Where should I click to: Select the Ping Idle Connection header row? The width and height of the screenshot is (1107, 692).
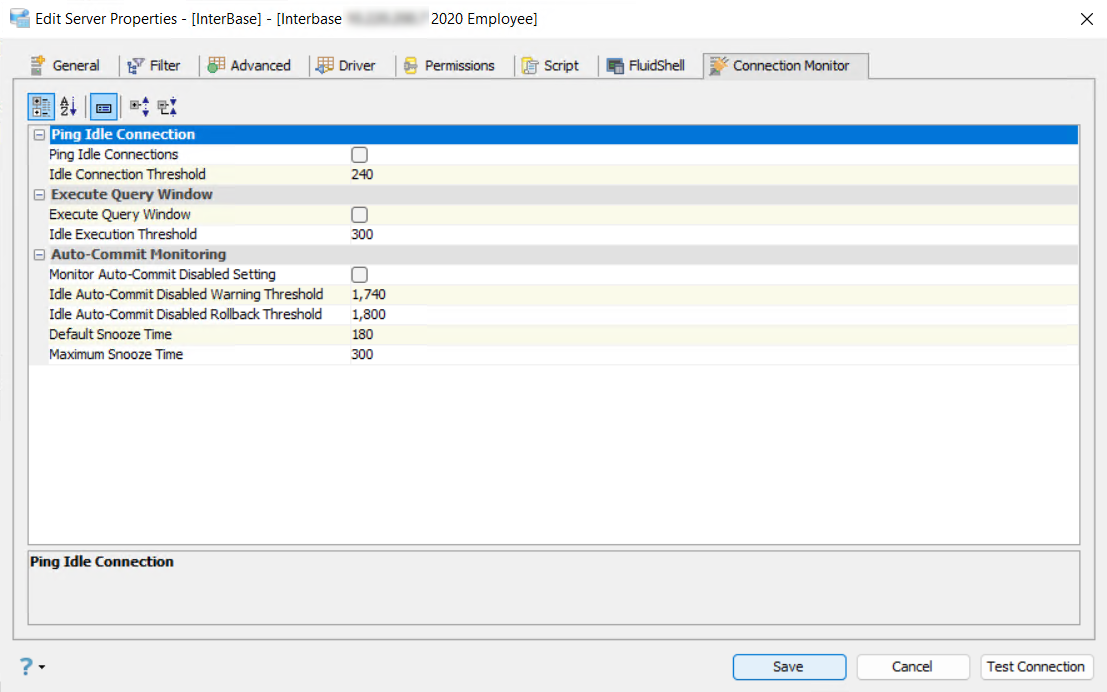click(564, 135)
